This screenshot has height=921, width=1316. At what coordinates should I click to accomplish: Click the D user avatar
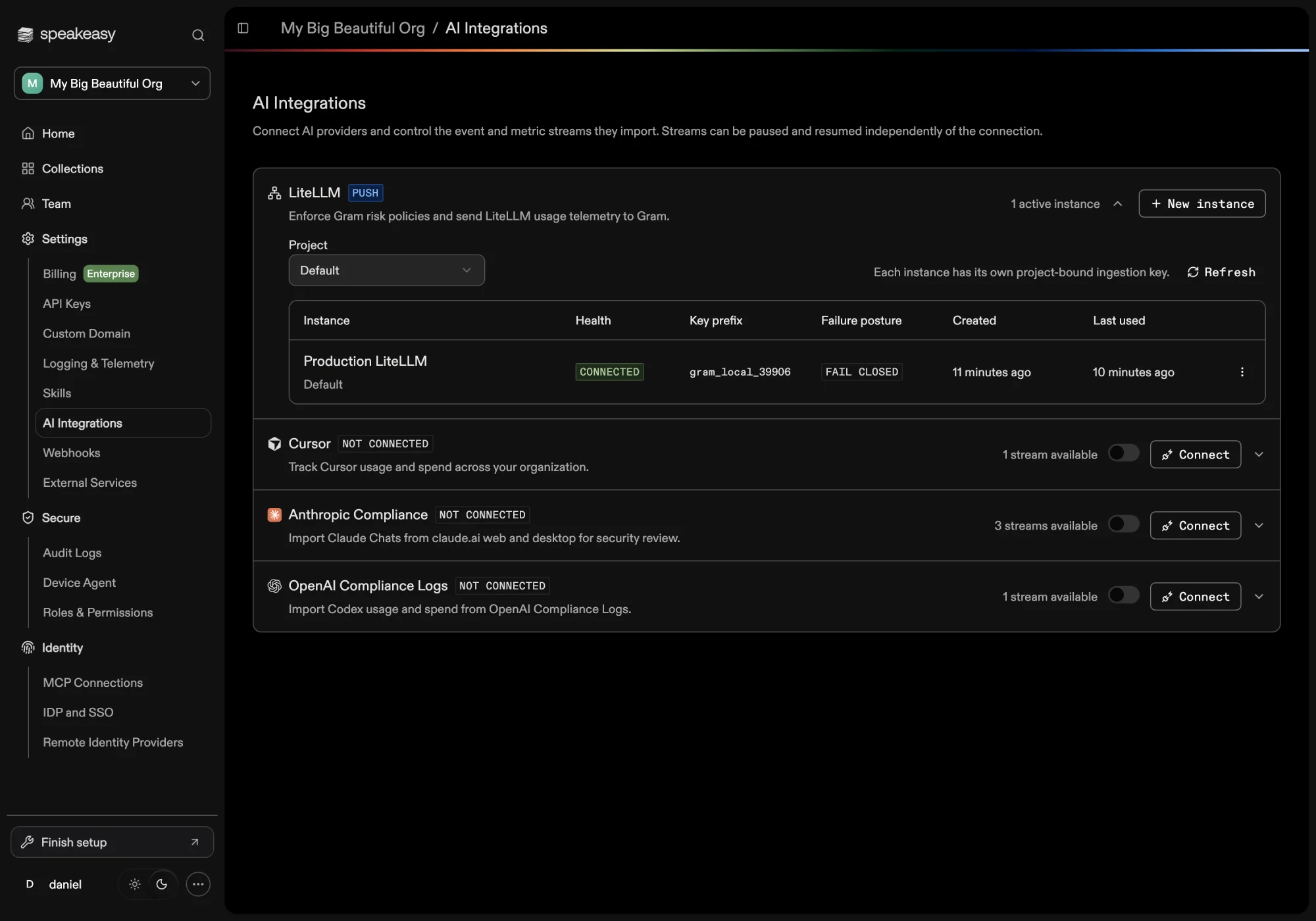coord(30,884)
